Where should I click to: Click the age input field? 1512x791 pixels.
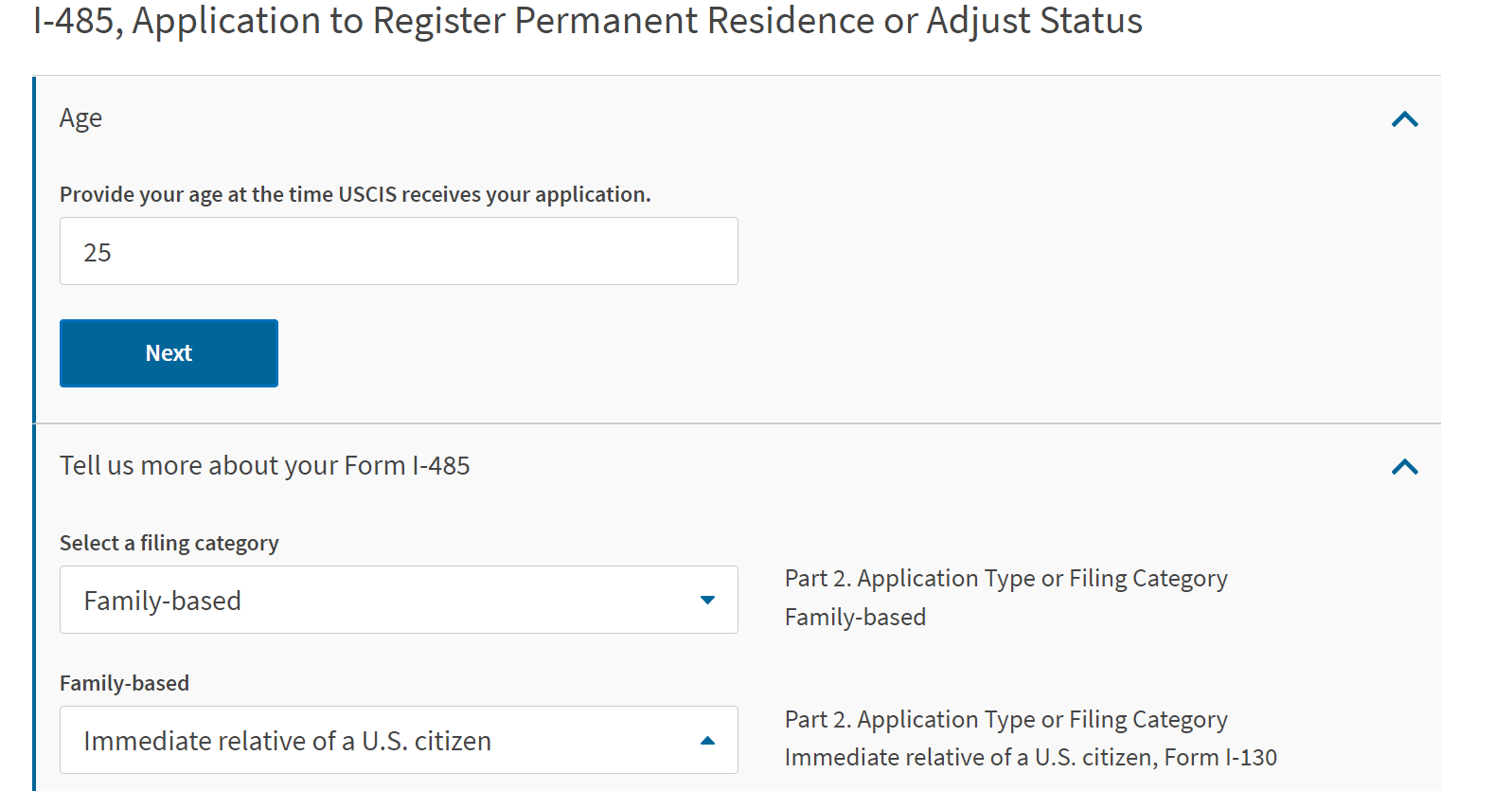(398, 252)
